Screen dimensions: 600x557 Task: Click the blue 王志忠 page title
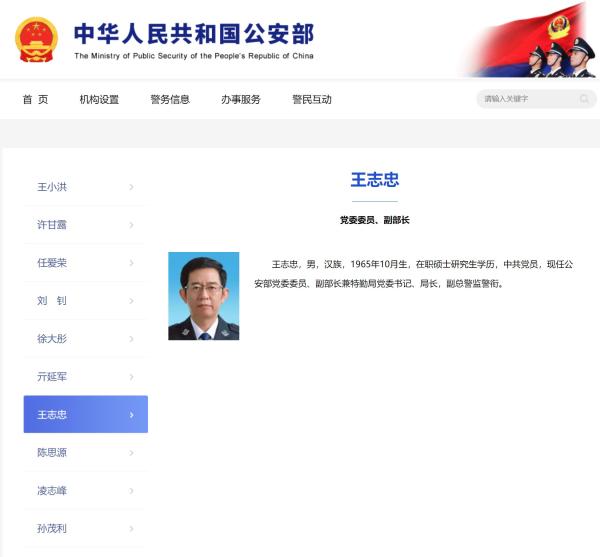[x=375, y=180]
